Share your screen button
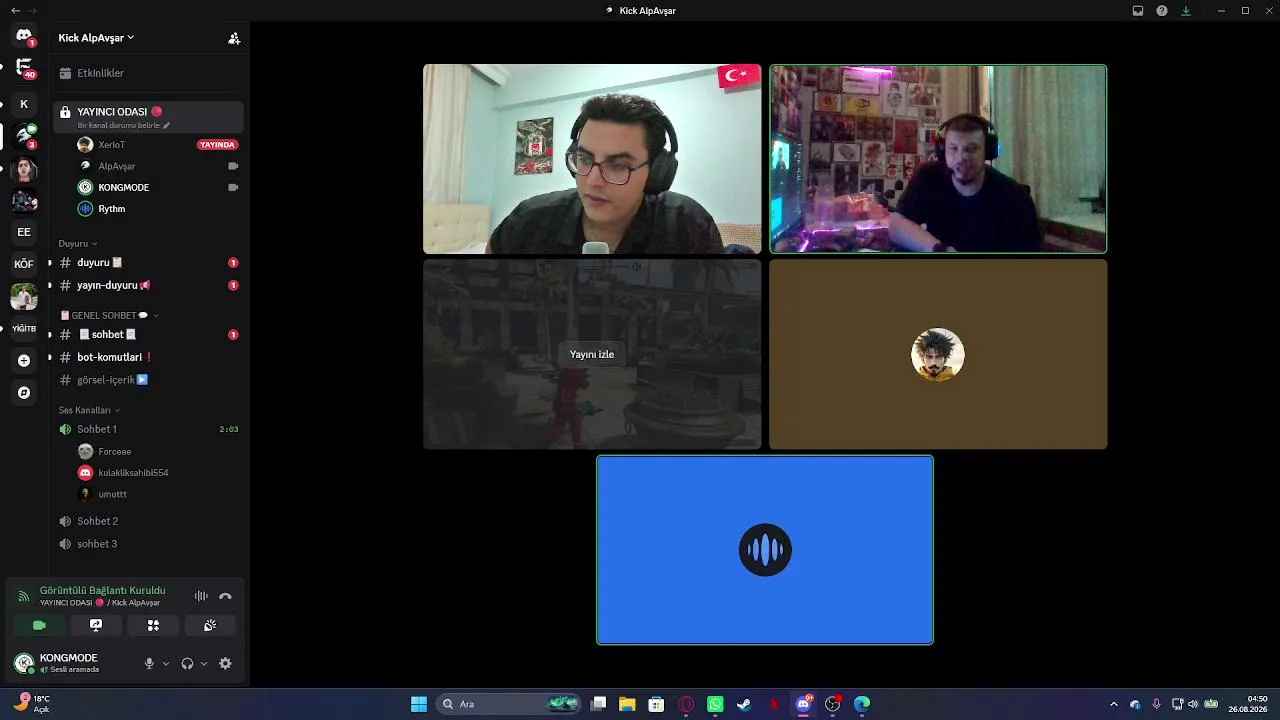The image size is (1280, 720). (96, 625)
